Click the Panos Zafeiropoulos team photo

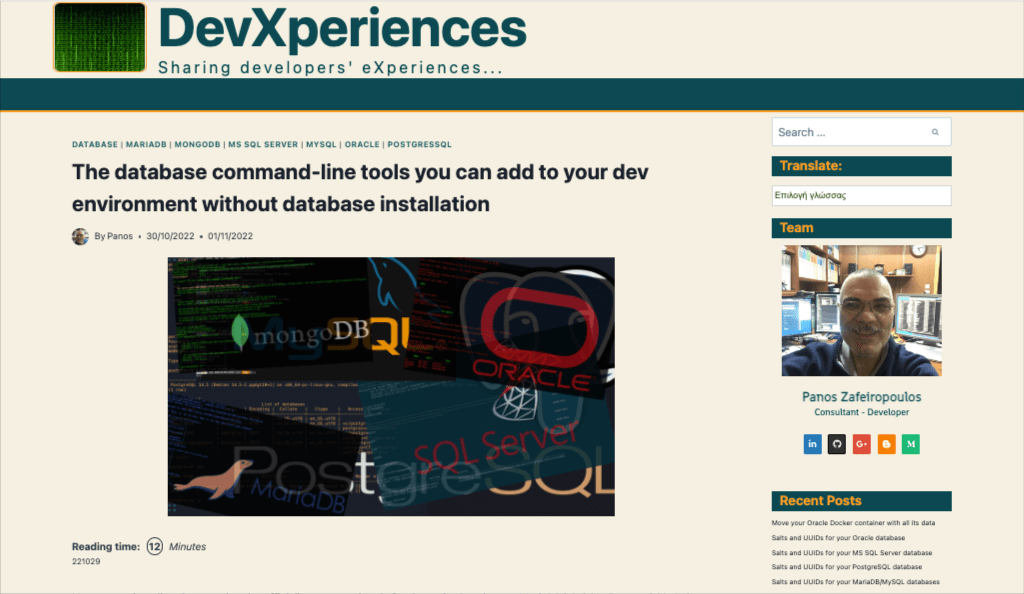pyautogui.click(x=861, y=311)
